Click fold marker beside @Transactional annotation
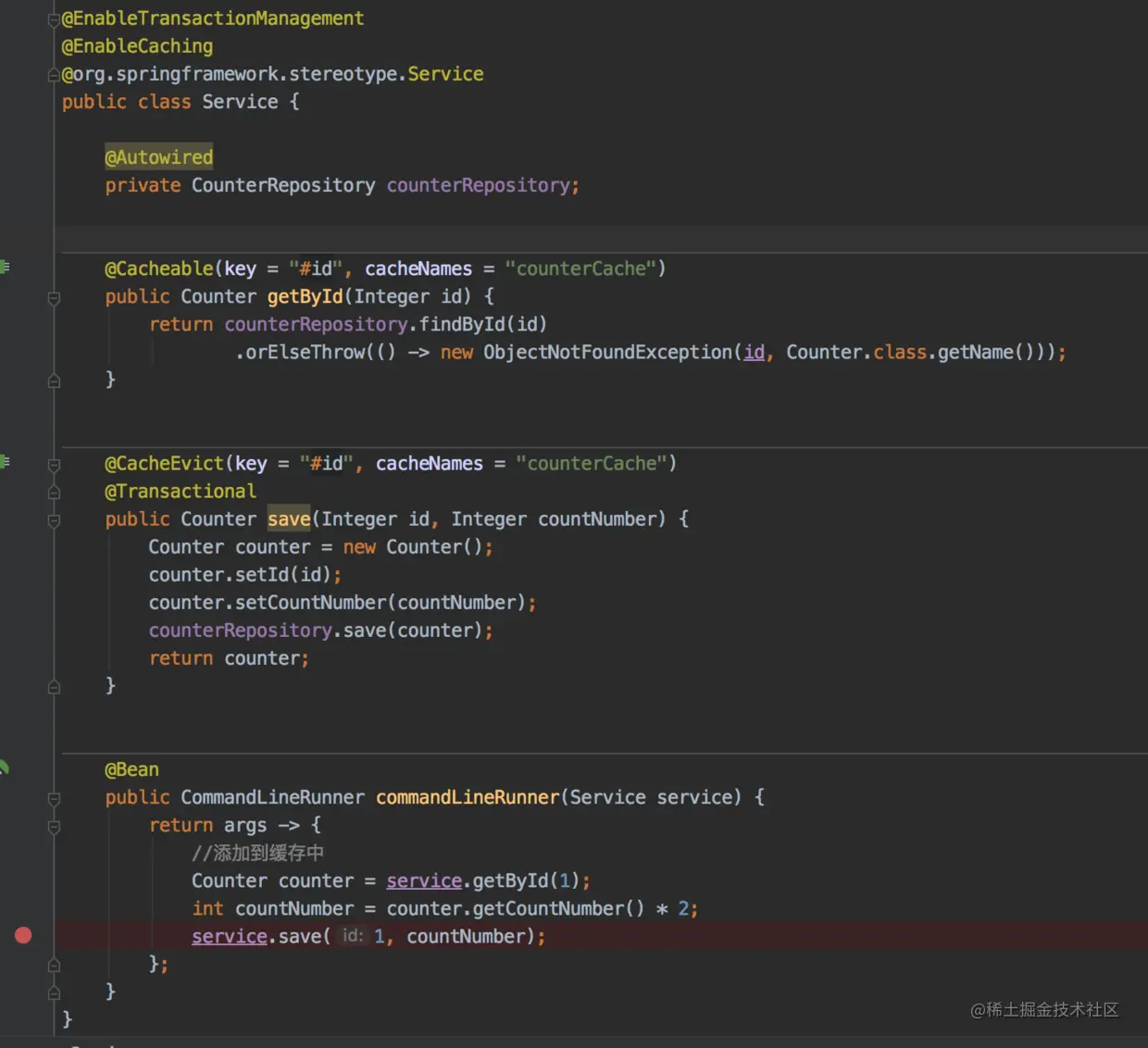The image size is (1148, 1048). [x=54, y=493]
